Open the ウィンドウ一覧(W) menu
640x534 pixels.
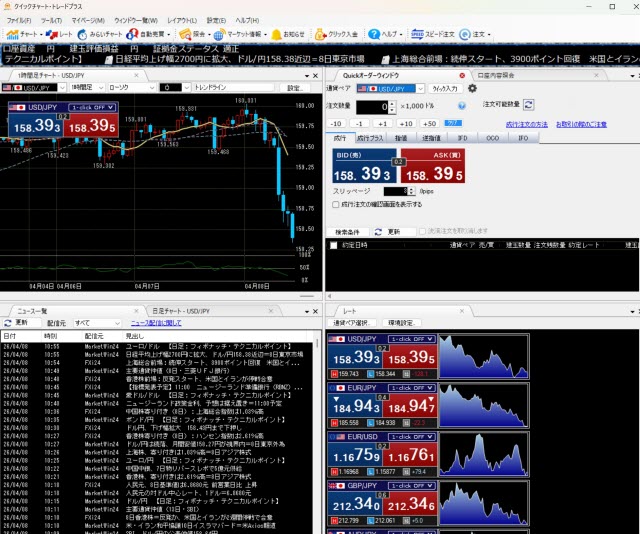click(x=136, y=20)
